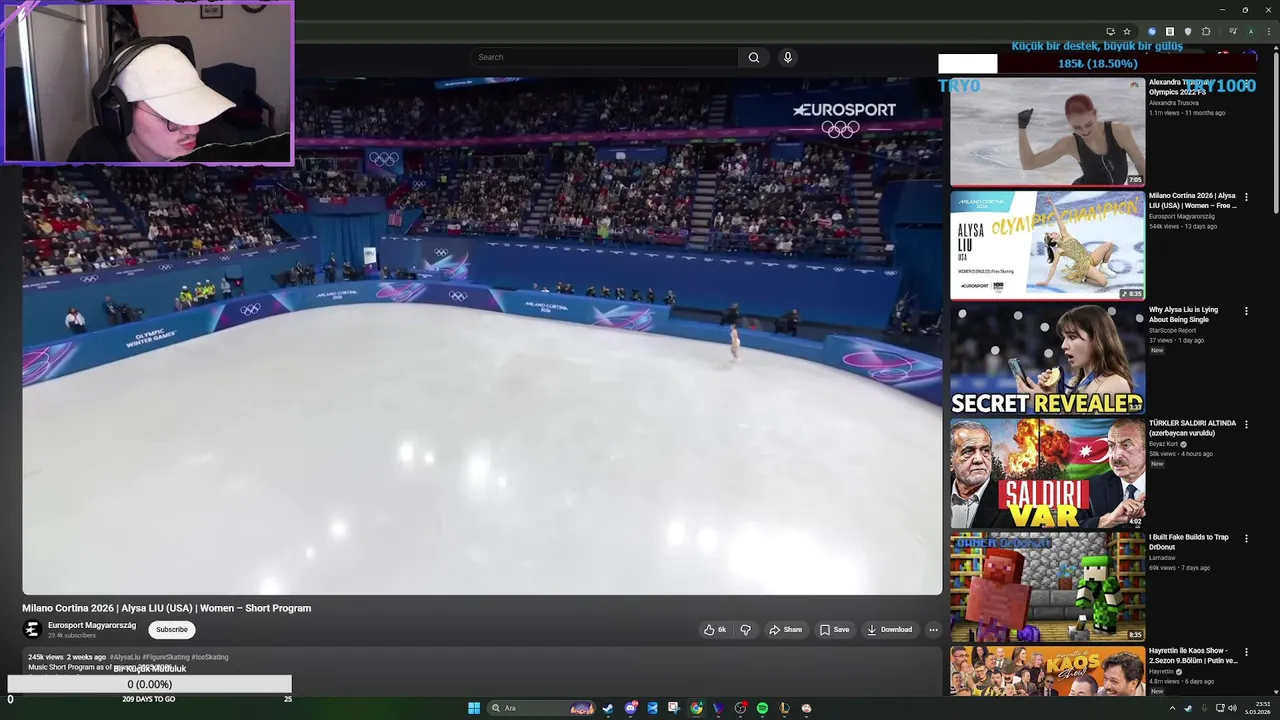The image size is (1280, 720).
Task: Dislike the video with thumbs-down icon
Action: 745,630
